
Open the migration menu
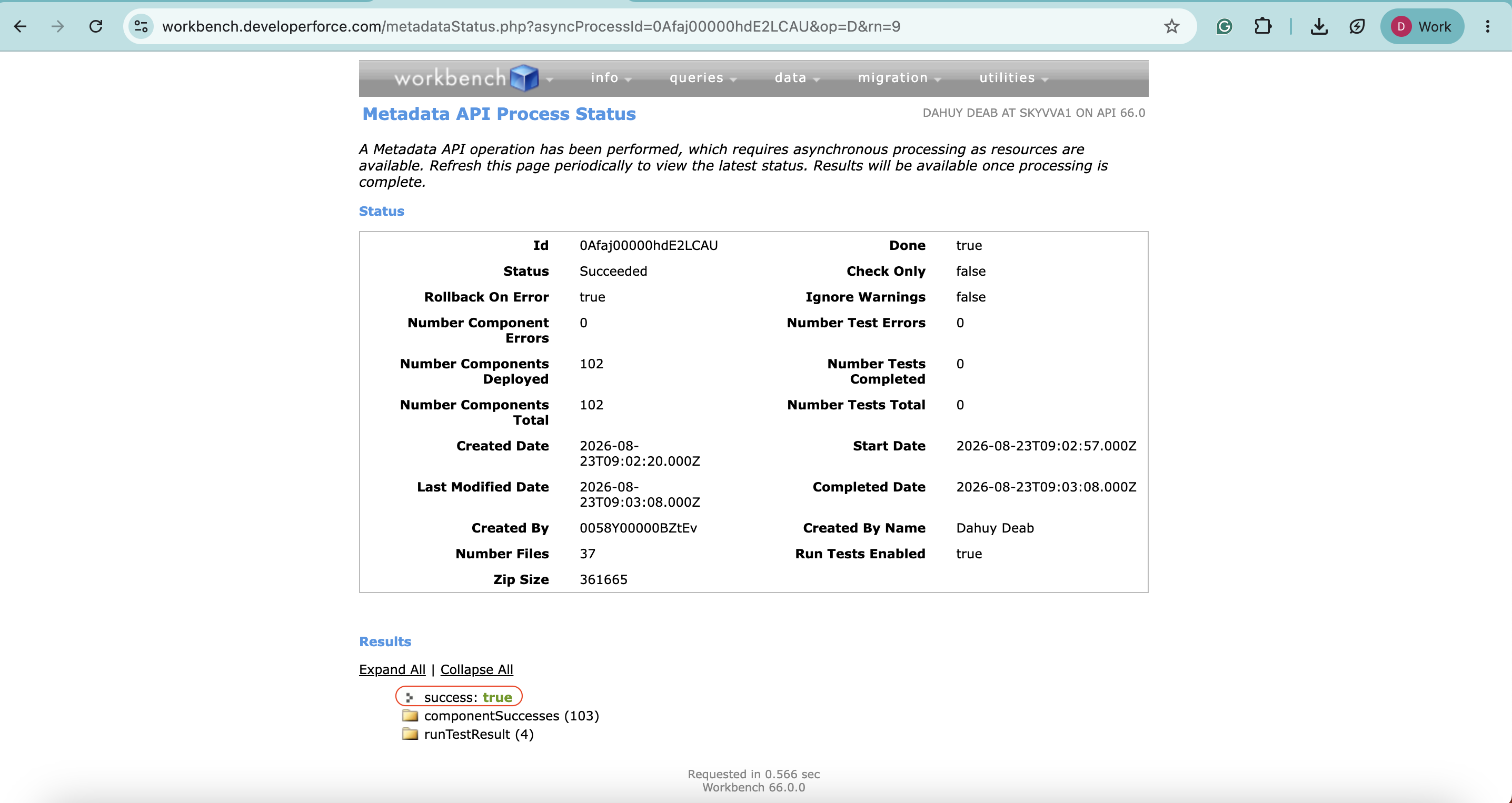pos(899,78)
